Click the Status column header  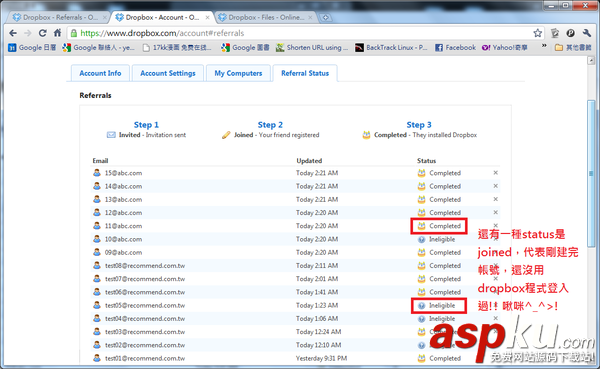tap(426, 161)
